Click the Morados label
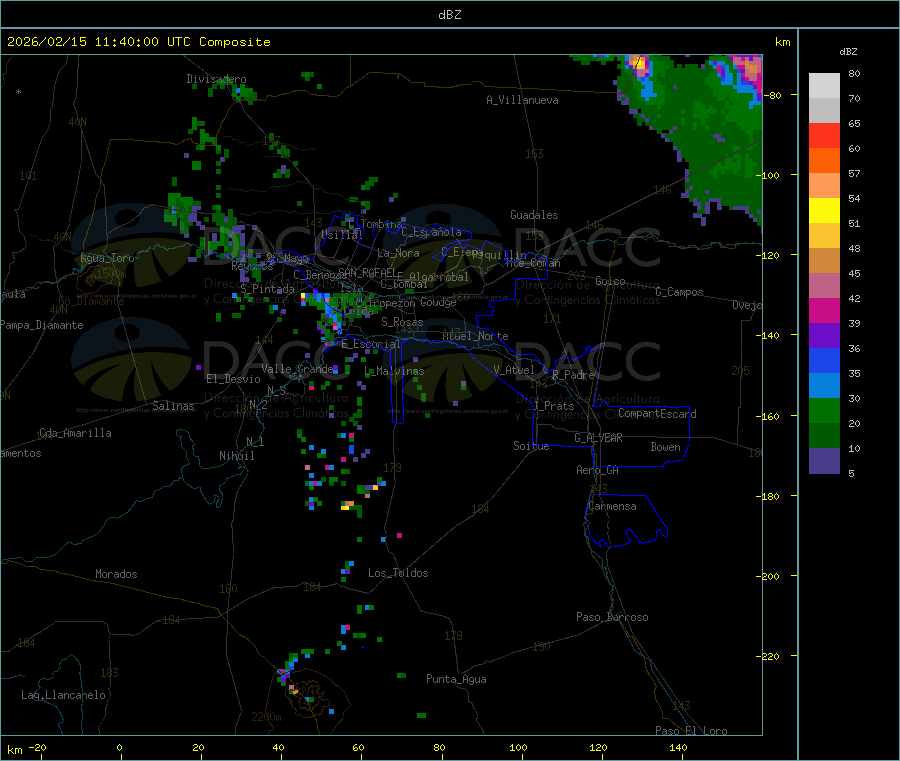The width and height of the screenshot is (900, 761). [116, 574]
